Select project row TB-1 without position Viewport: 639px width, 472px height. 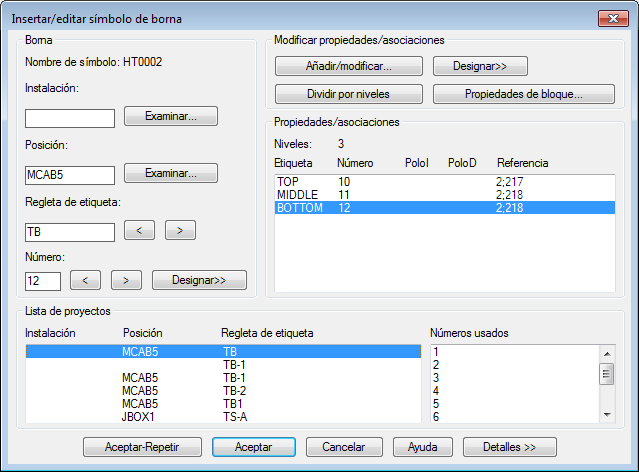(x=223, y=364)
